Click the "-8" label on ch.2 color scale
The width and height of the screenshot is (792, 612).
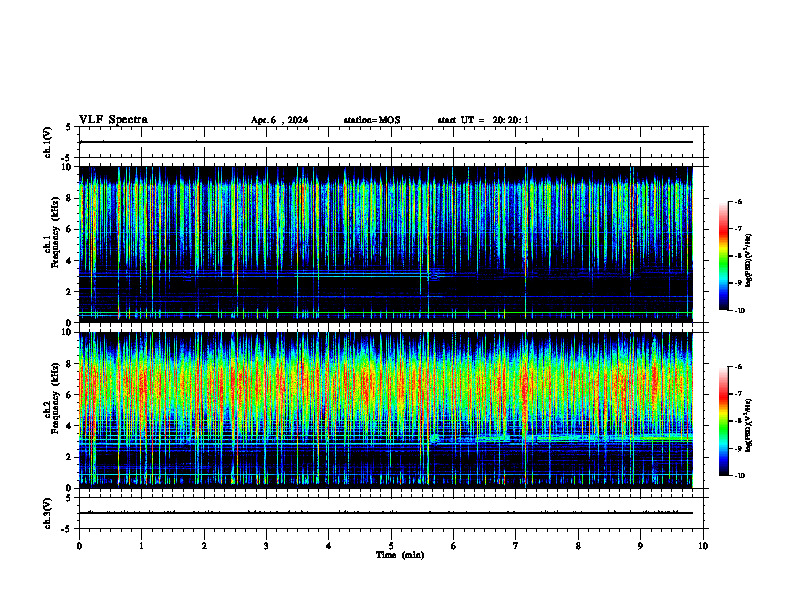738,421
